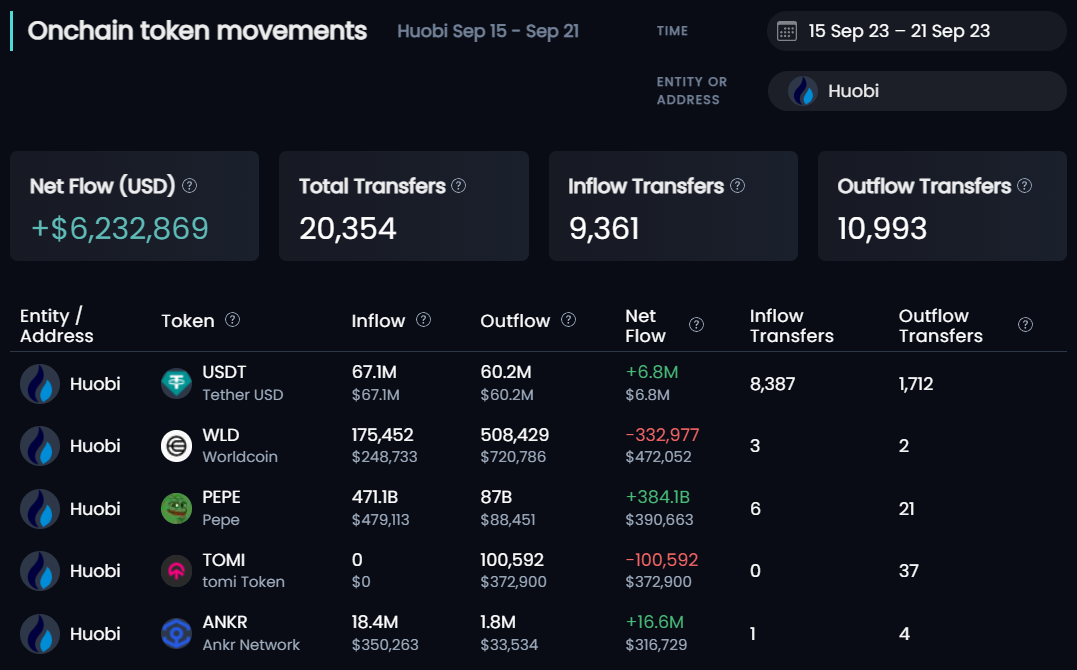Viewport: 1077px width, 670px height.
Task: Click the Huobi logo in the USDT row
Action: [40, 383]
